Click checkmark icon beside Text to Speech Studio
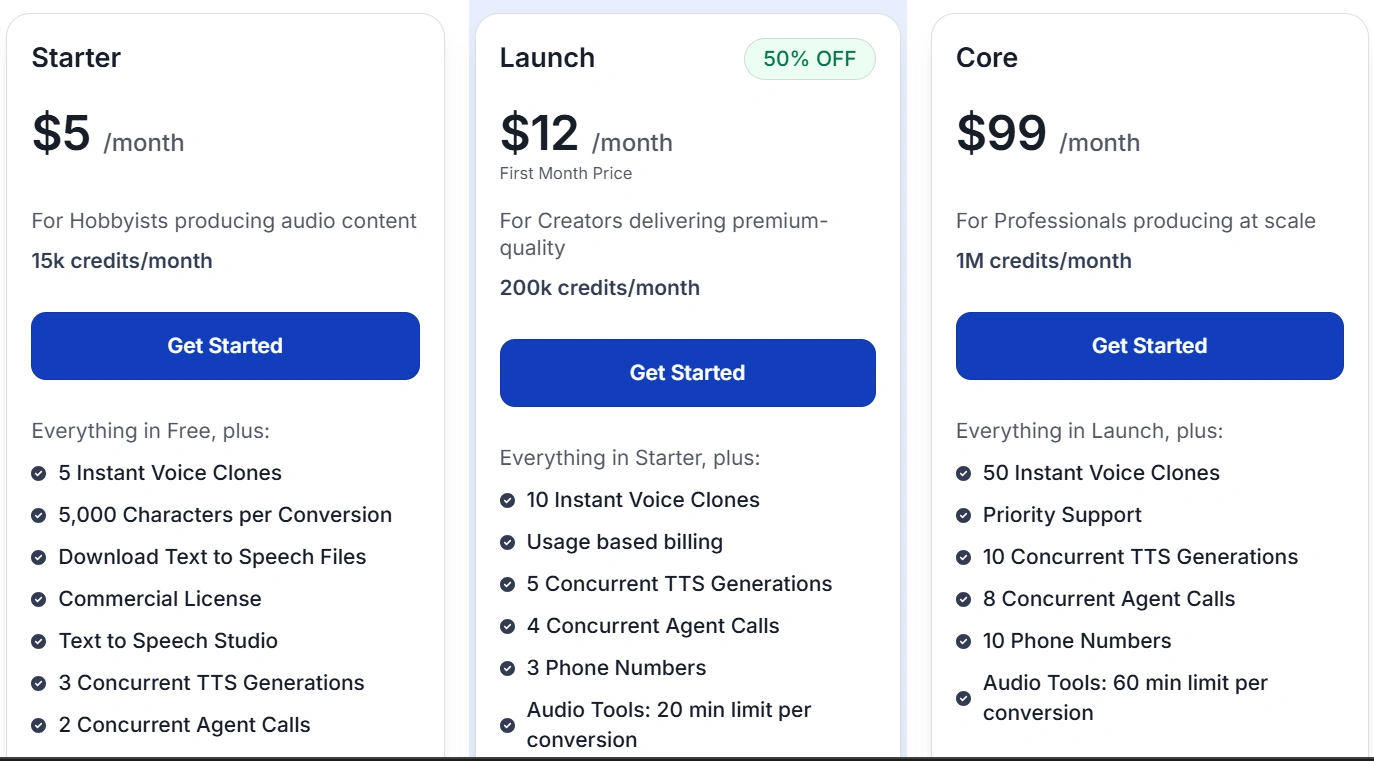 38,641
